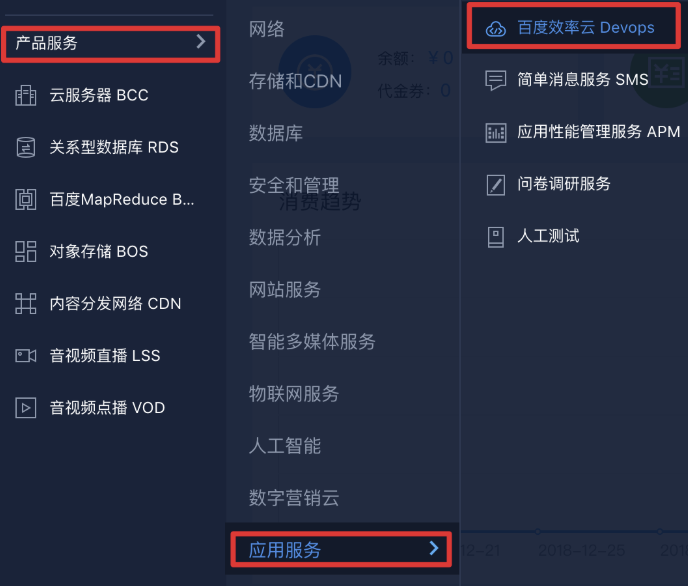
Task: Open 百度效率云 Devops link
Action: (x=586, y=28)
